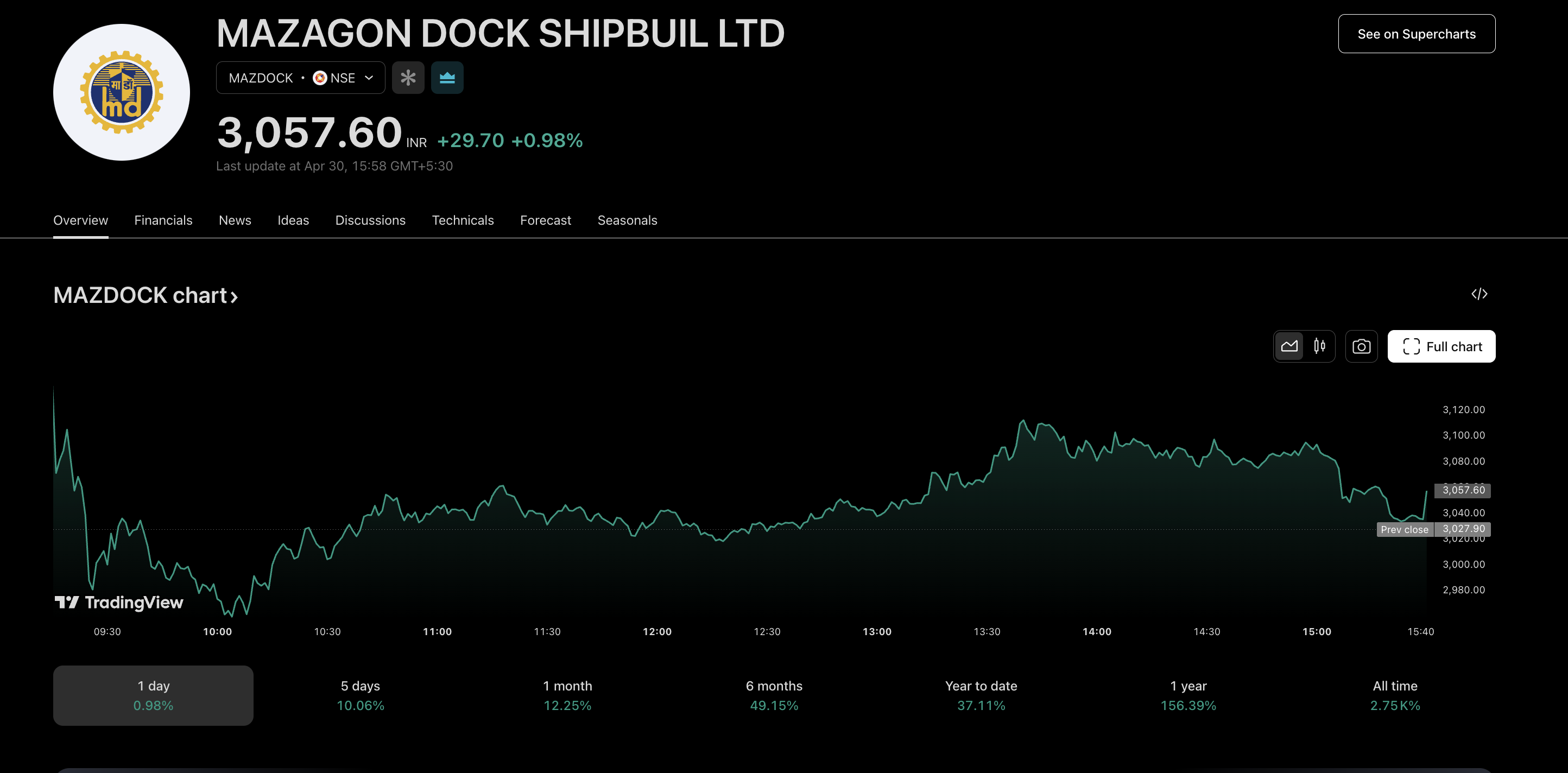Open the Full chart button
Screen dimensions: 1568x773
click(x=1441, y=346)
